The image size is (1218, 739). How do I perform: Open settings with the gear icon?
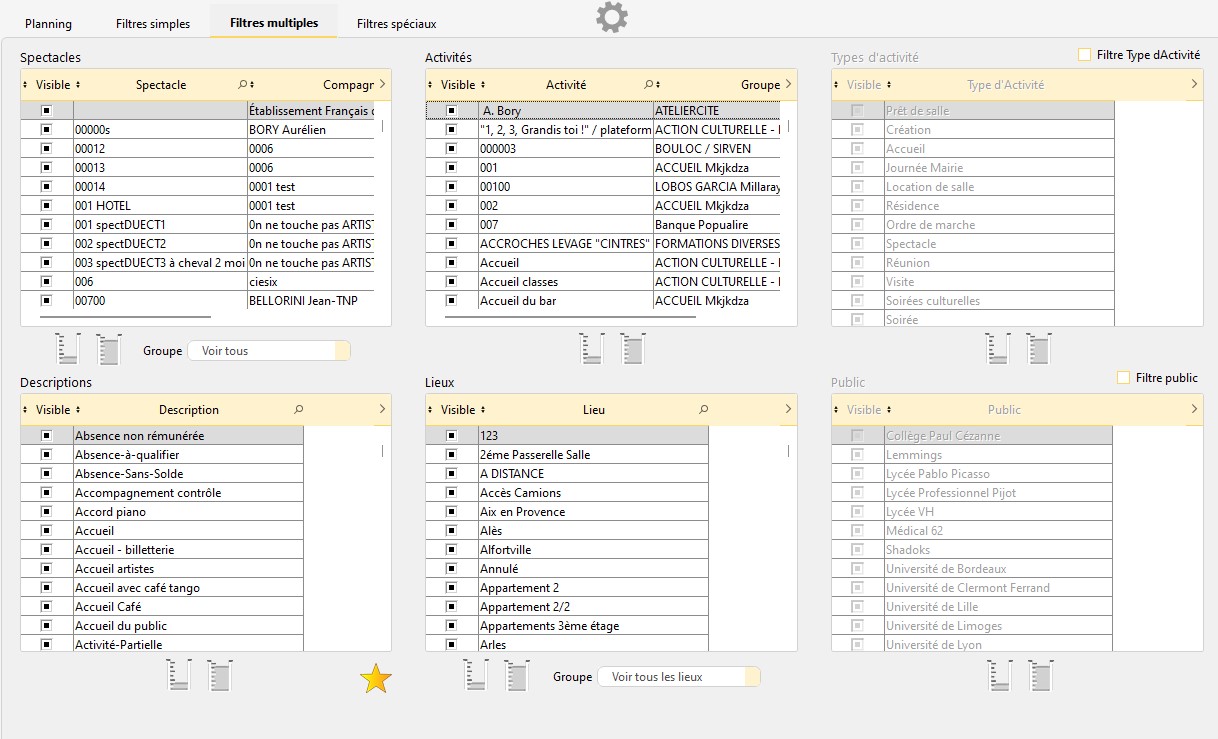click(x=612, y=17)
